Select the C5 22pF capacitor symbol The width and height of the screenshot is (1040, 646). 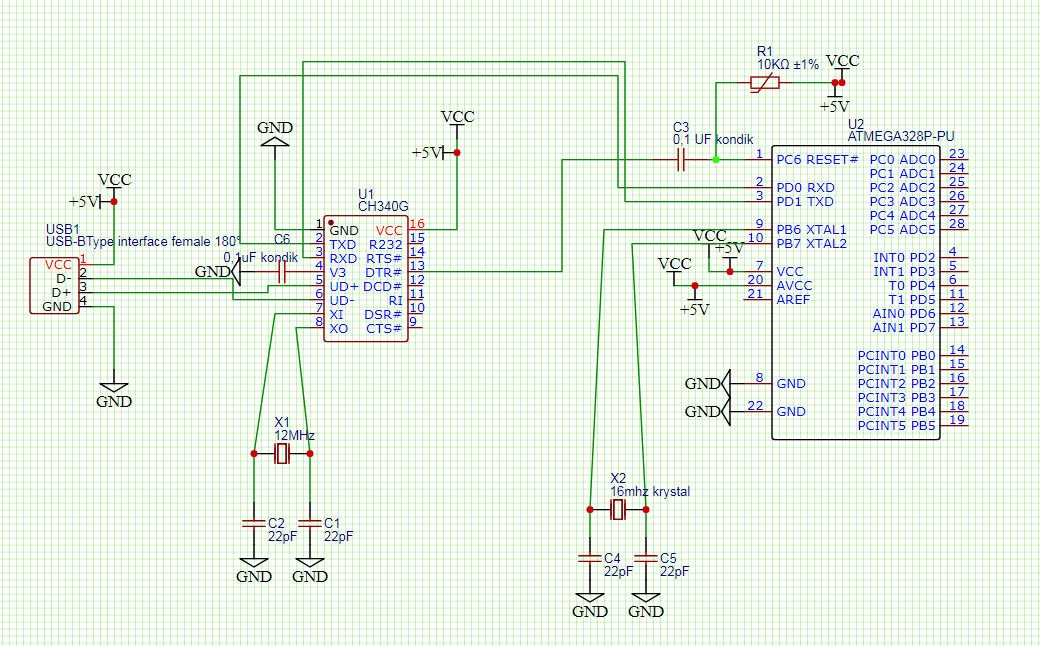(646, 557)
